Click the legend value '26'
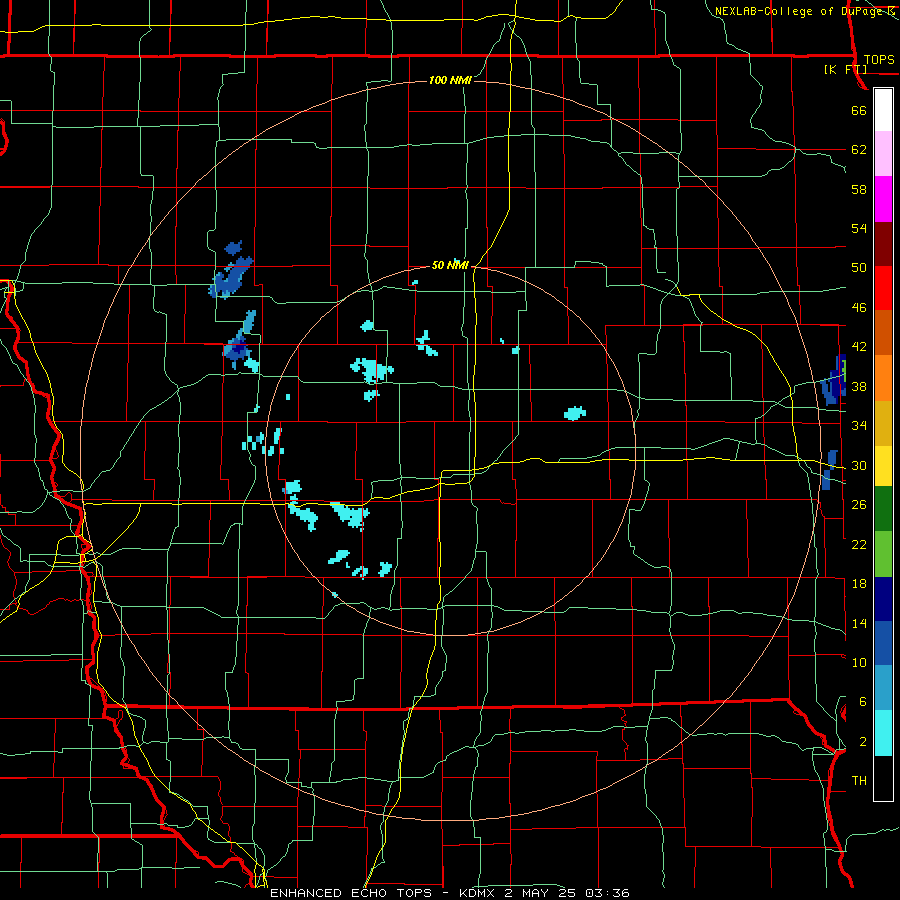The width and height of the screenshot is (900, 900). tap(859, 505)
